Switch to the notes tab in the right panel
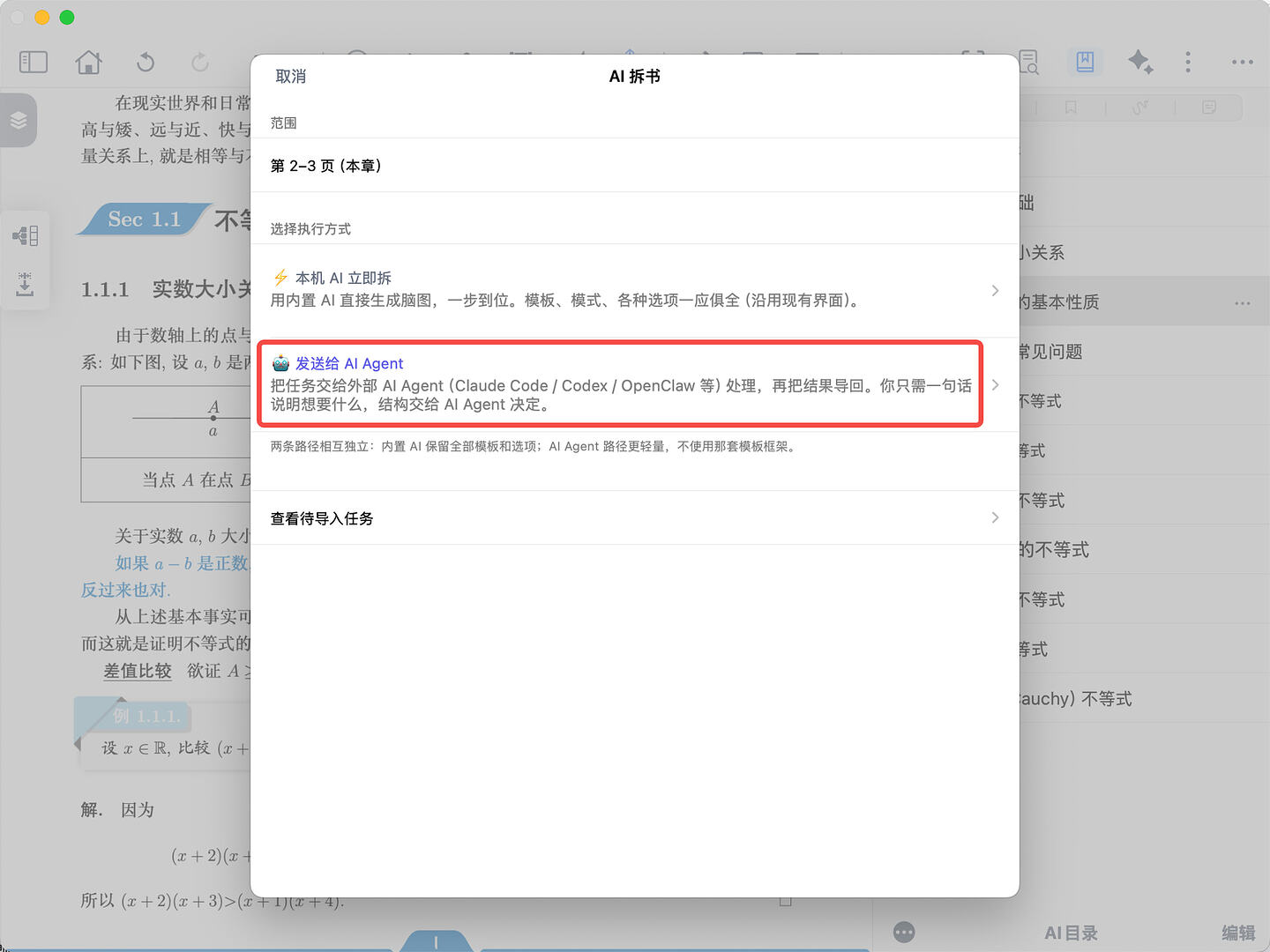The height and width of the screenshot is (952, 1270). click(1209, 108)
